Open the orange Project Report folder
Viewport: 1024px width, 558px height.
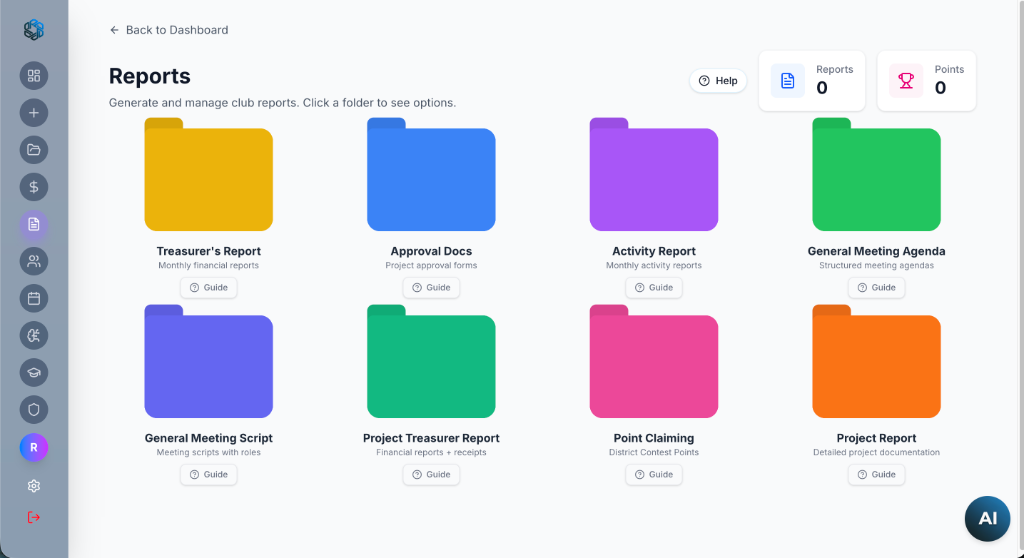pos(876,363)
